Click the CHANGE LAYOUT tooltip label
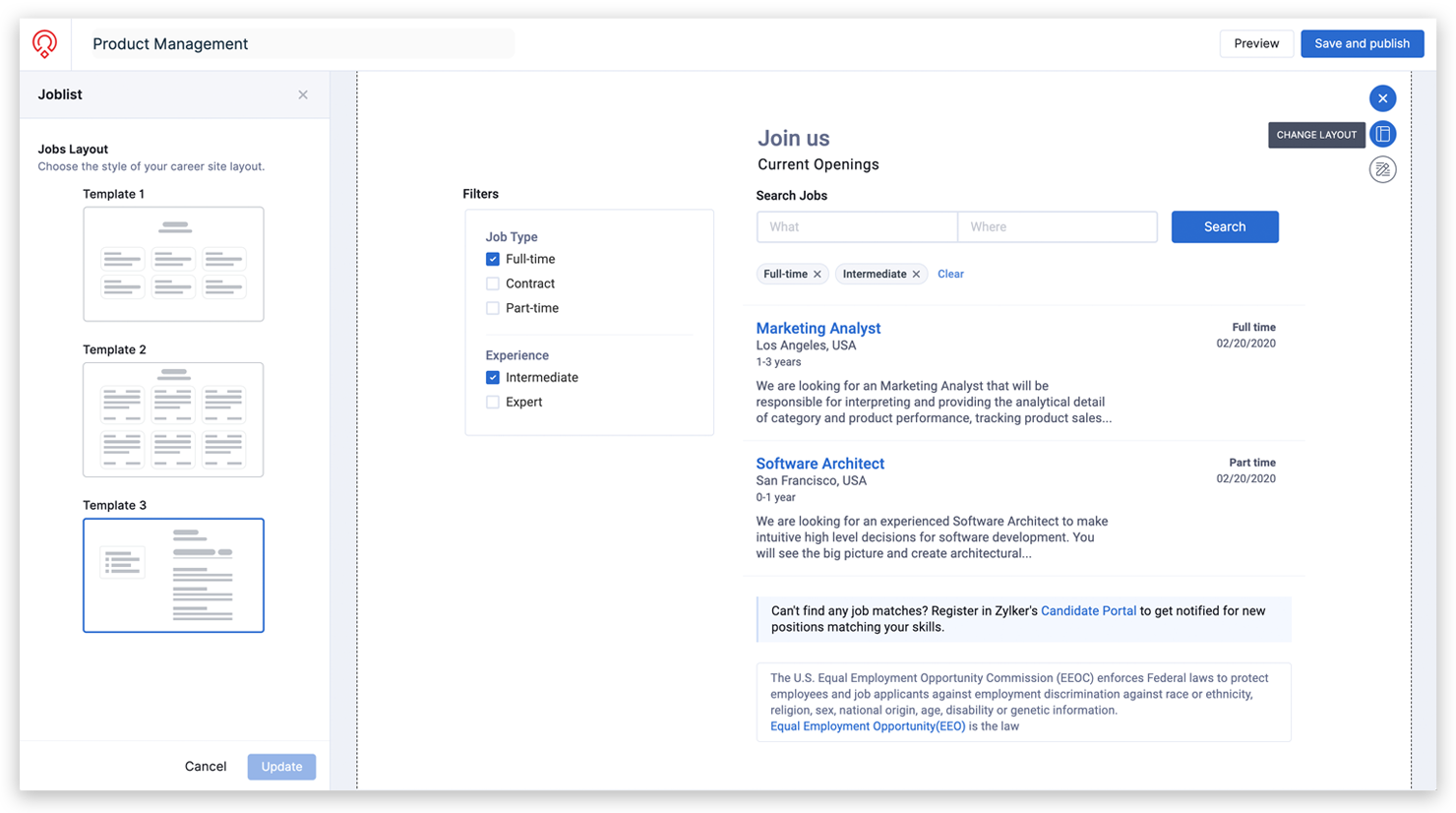The image size is (1456, 813). [x=1316, y=135]
